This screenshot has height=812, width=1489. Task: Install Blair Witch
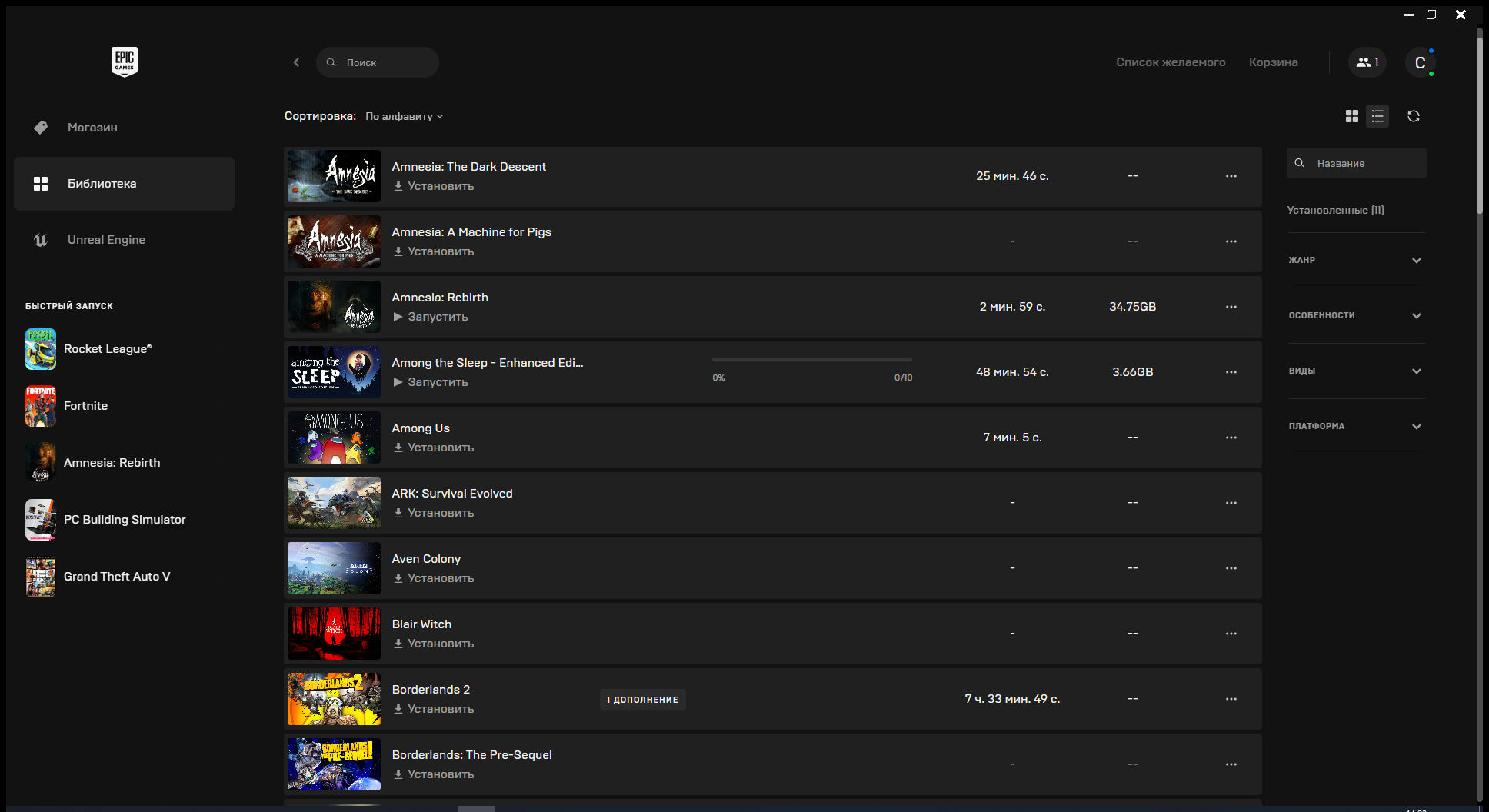(x=434, y=644)
